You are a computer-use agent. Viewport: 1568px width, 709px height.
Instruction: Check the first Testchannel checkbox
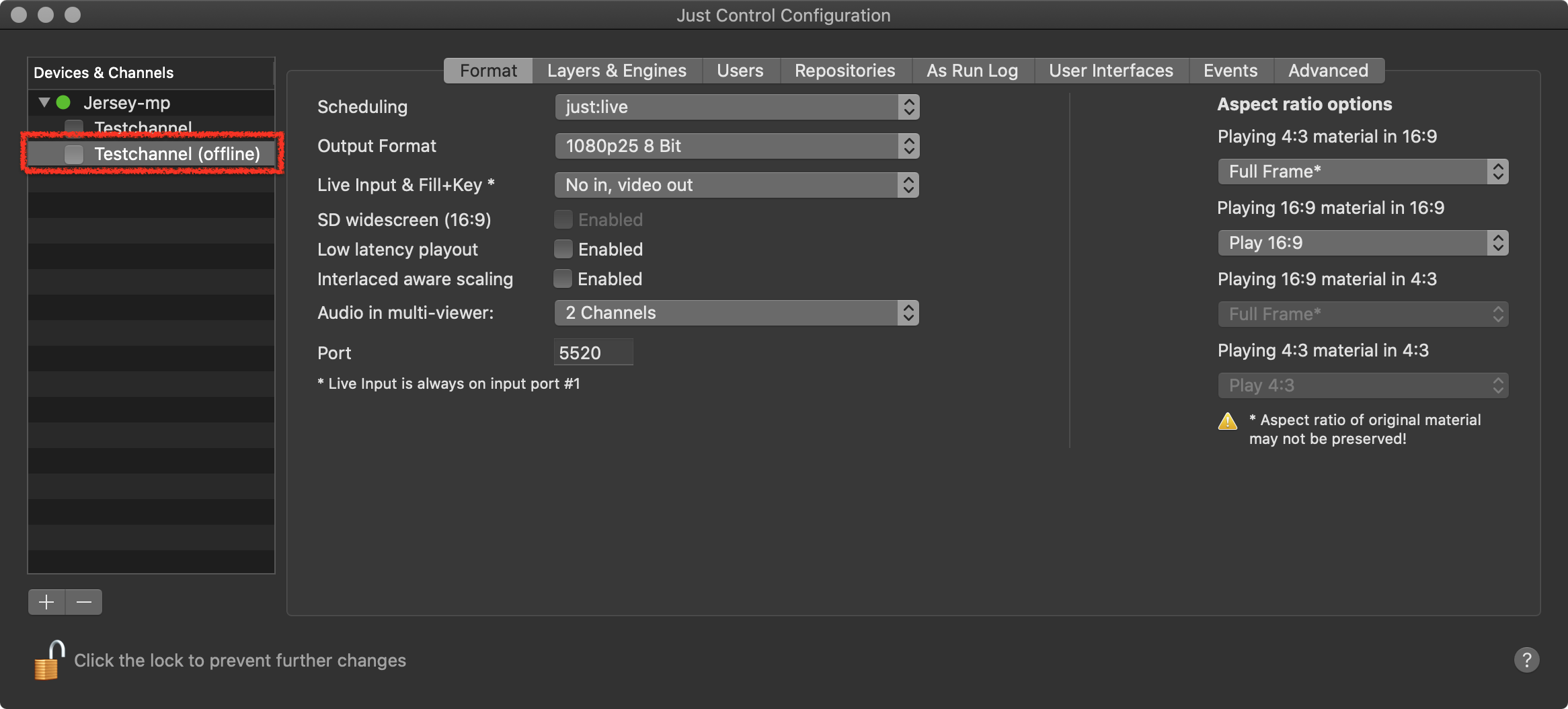pyautogui.click(x=74, y=127)
